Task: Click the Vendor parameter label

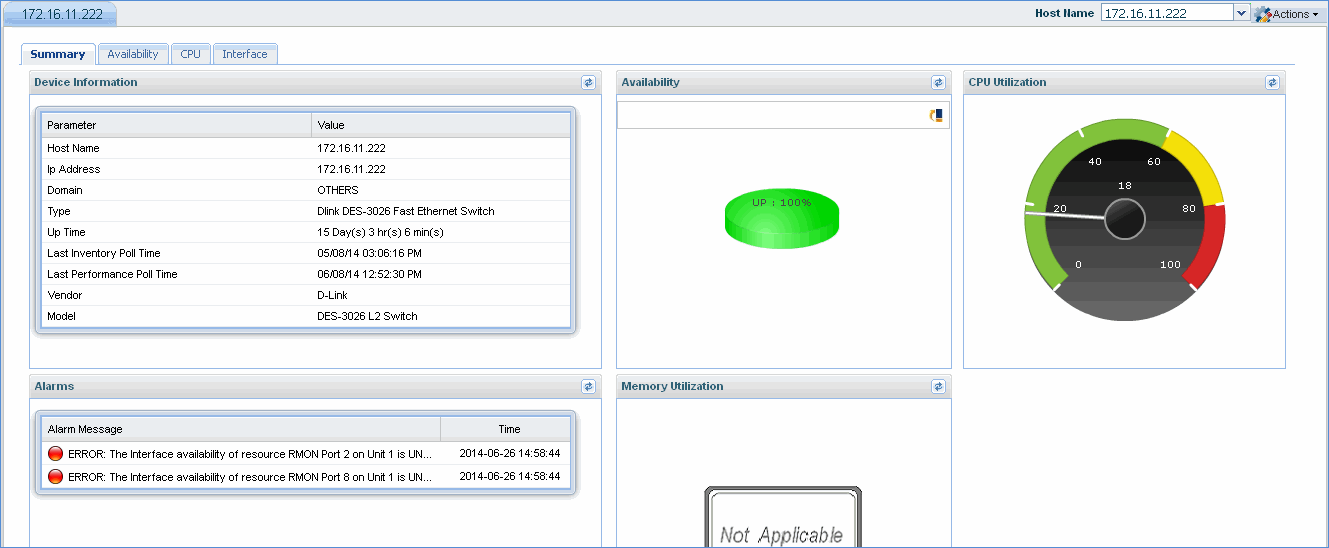Action: click(x=65, y=295)
